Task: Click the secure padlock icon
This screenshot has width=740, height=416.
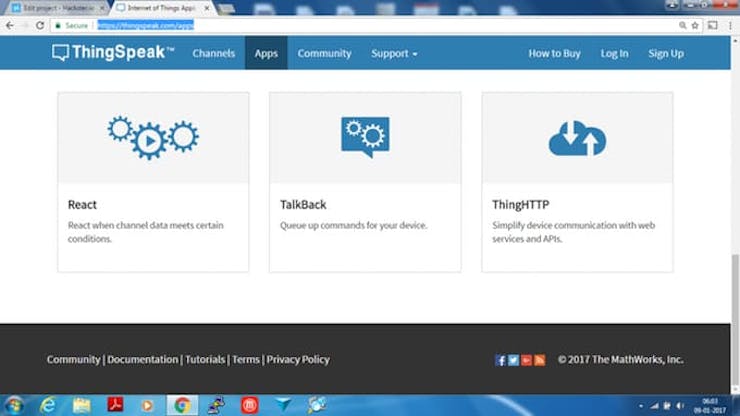Action: (x=58, y=25)
